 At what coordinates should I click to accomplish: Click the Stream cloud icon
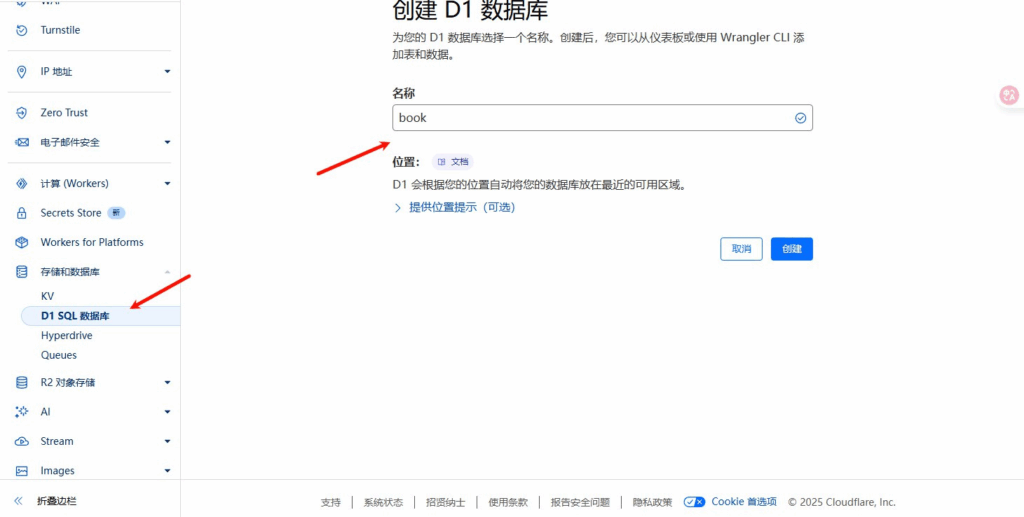point(22,441)
